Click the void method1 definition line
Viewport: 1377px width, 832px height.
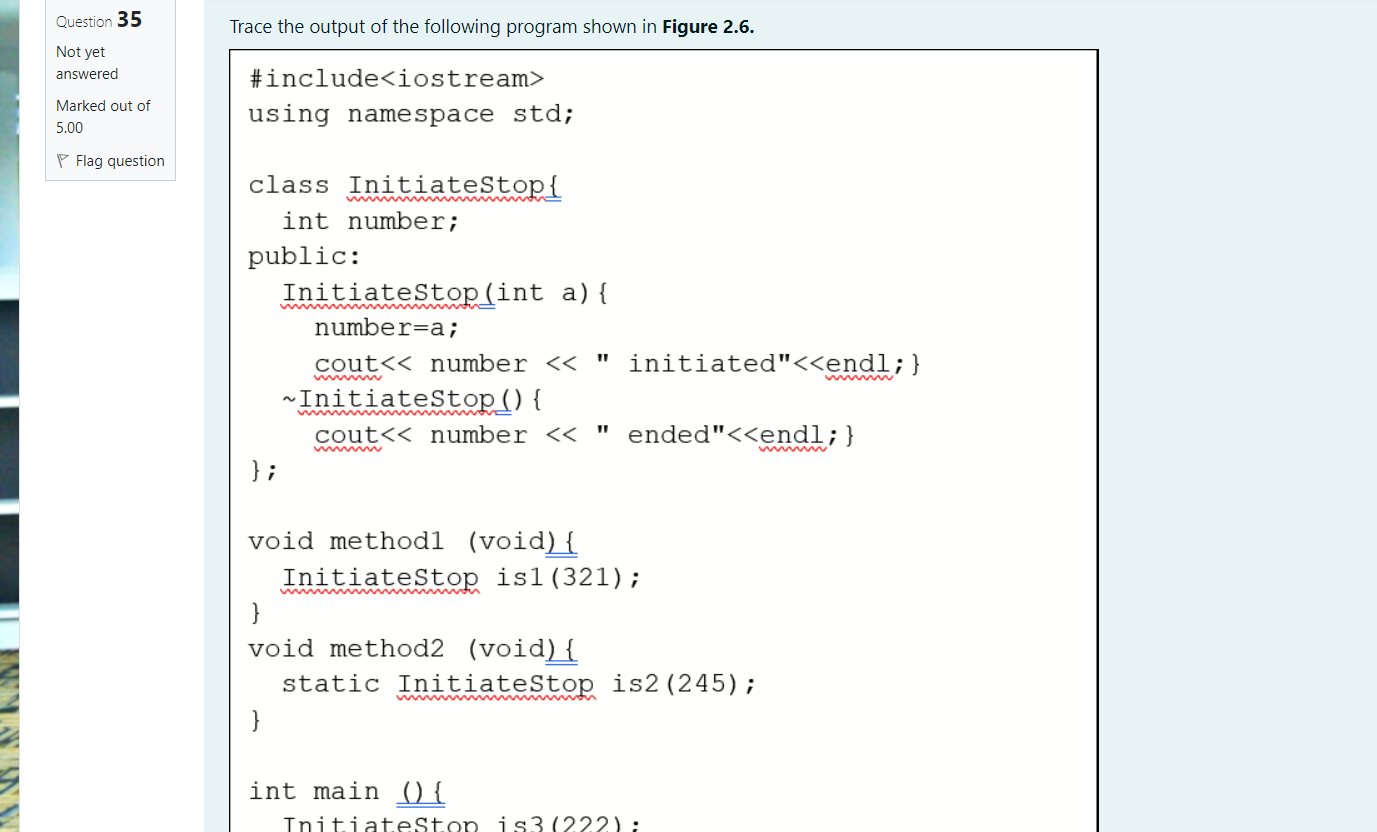click(x=408, y=540)
